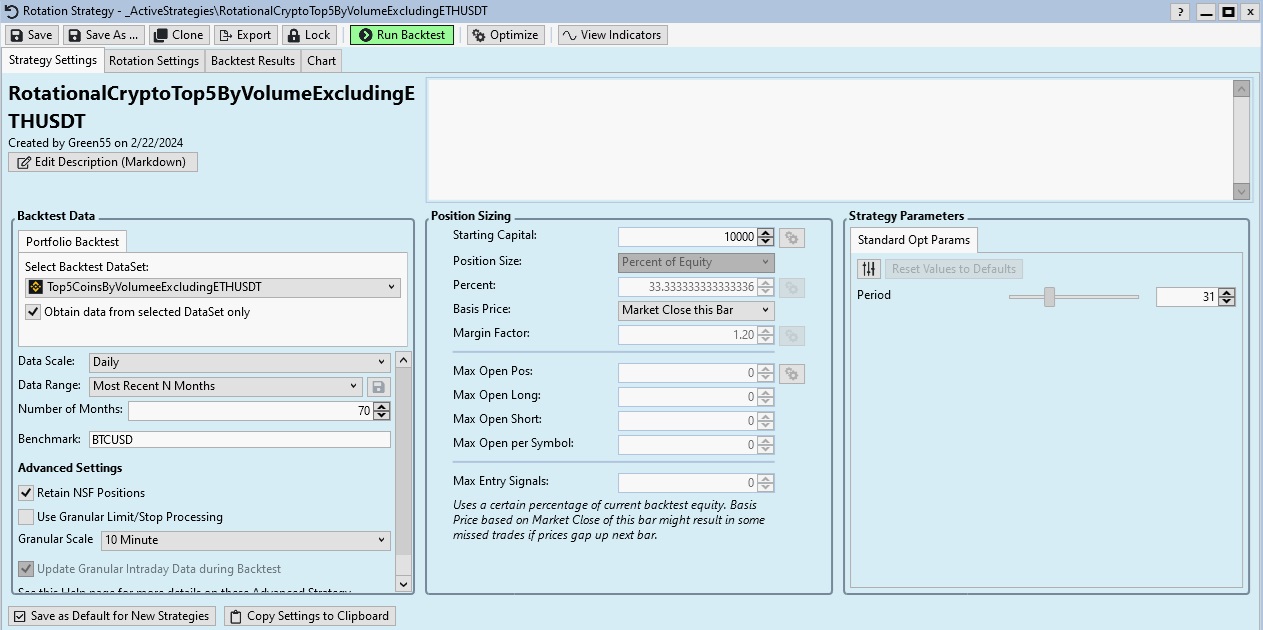Click Edit Description (Markdown) button
Image resolution: width=1263 pixels, height=630 pixels.
[x=103, y=162]
